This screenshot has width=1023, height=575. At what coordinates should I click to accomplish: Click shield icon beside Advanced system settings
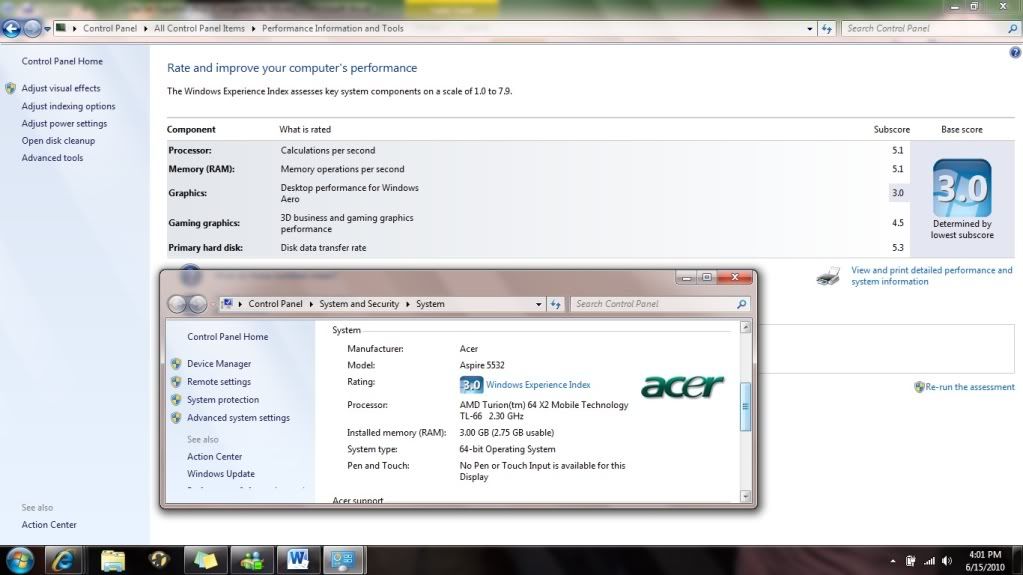coord(176,418)
